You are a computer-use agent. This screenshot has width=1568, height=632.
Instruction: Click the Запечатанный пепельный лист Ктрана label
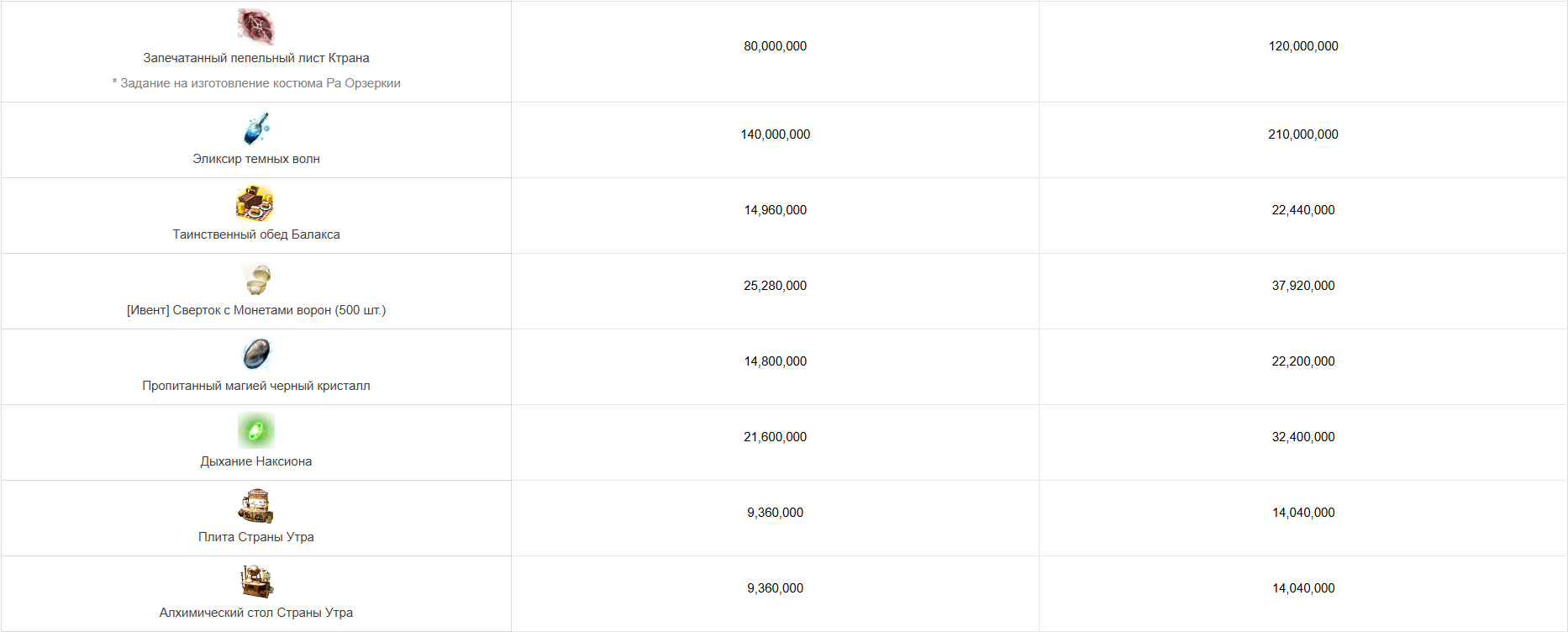coord(256,58)
